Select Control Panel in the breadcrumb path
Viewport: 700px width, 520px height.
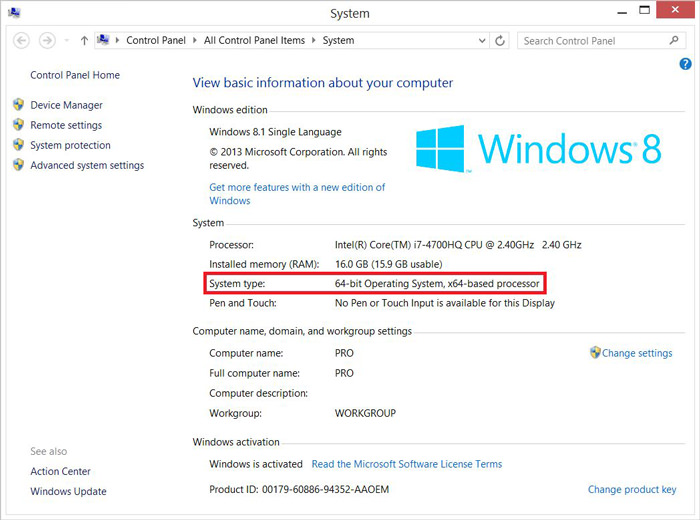pos(155,41)
